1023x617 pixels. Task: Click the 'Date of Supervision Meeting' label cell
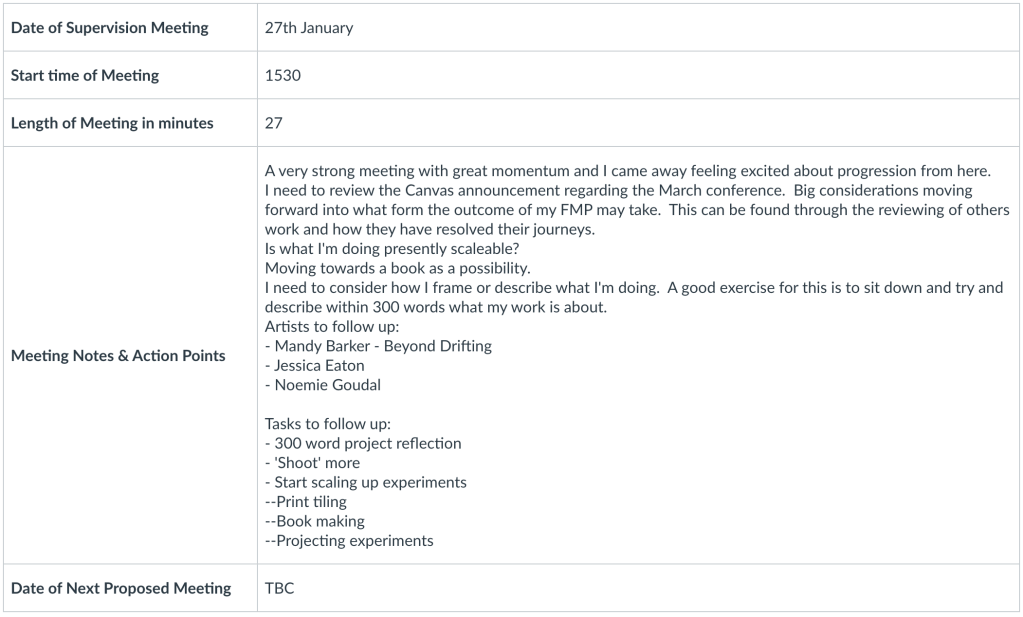coord(110,28)
